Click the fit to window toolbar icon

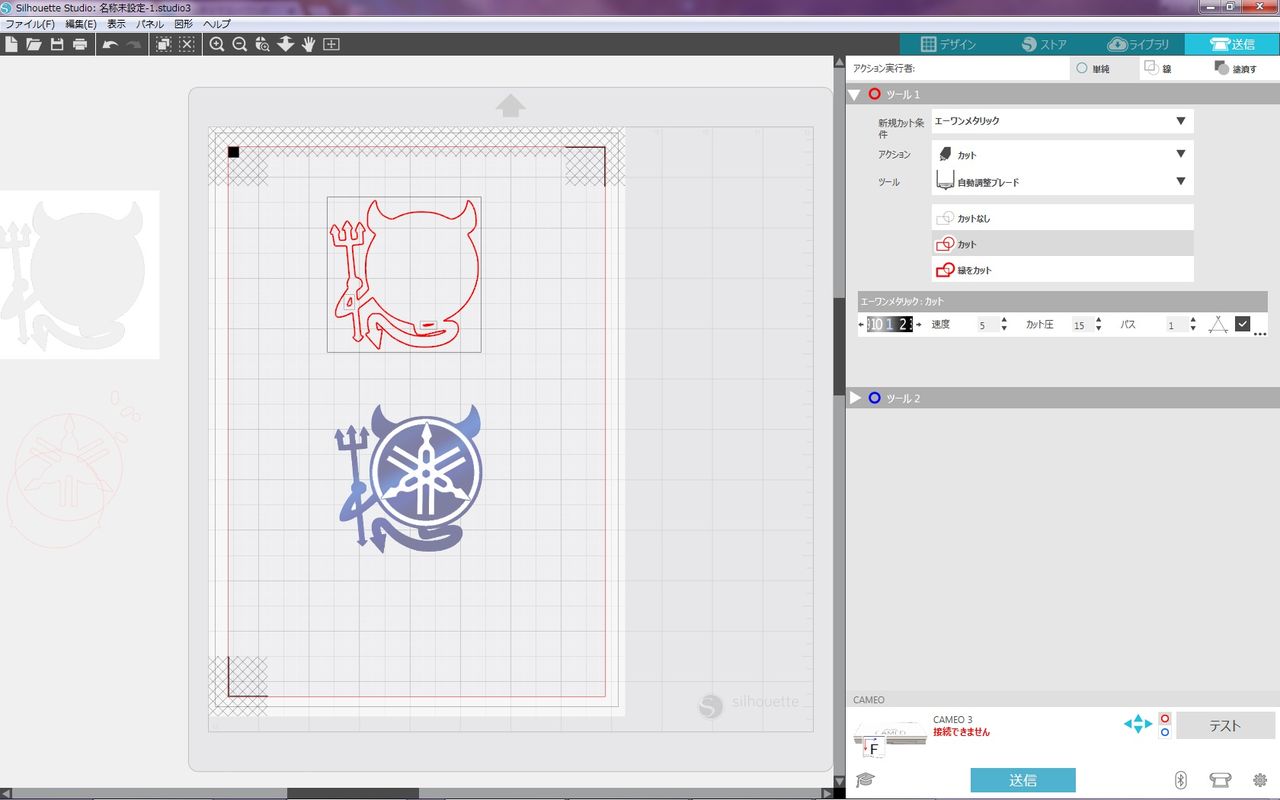pos(332,44)
